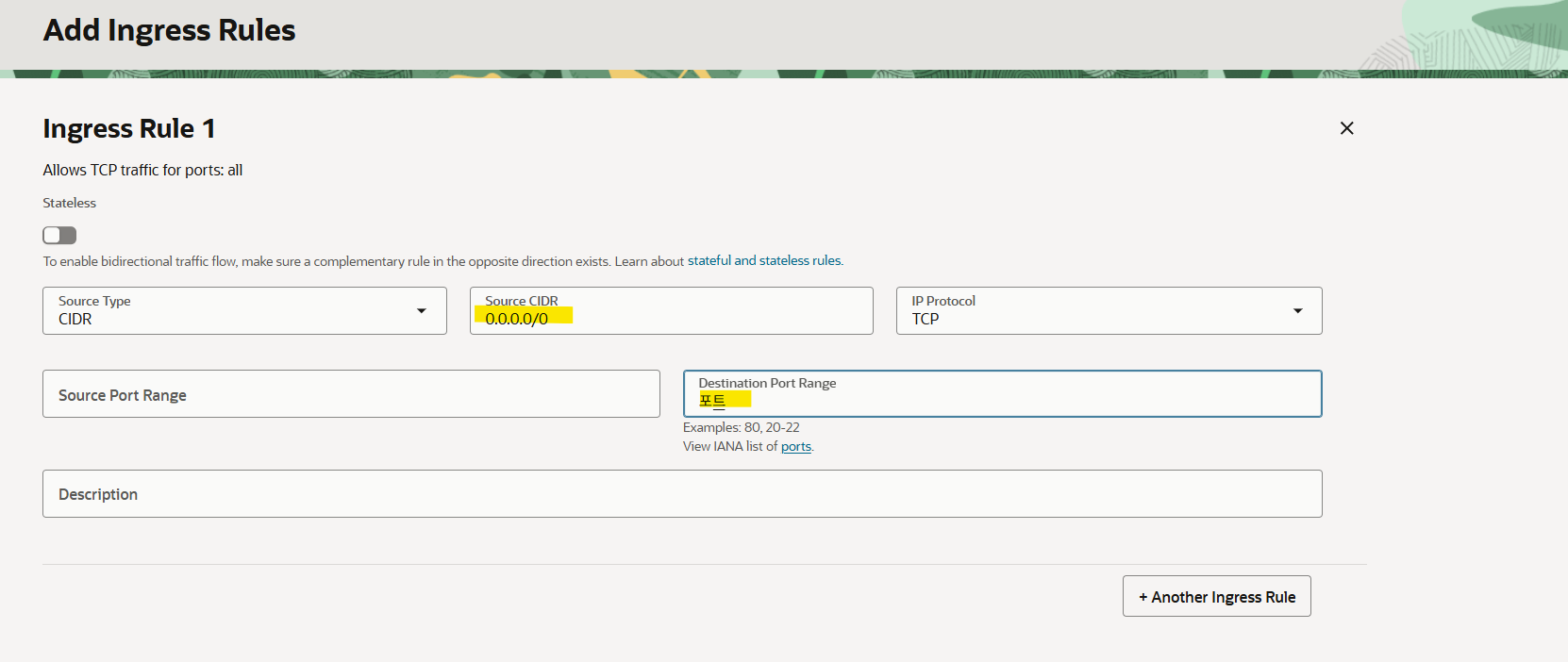The height and width of the screenshot is (662, 1568).
Task: Select the Destination Port Range input
Action: pos(1001,400)
